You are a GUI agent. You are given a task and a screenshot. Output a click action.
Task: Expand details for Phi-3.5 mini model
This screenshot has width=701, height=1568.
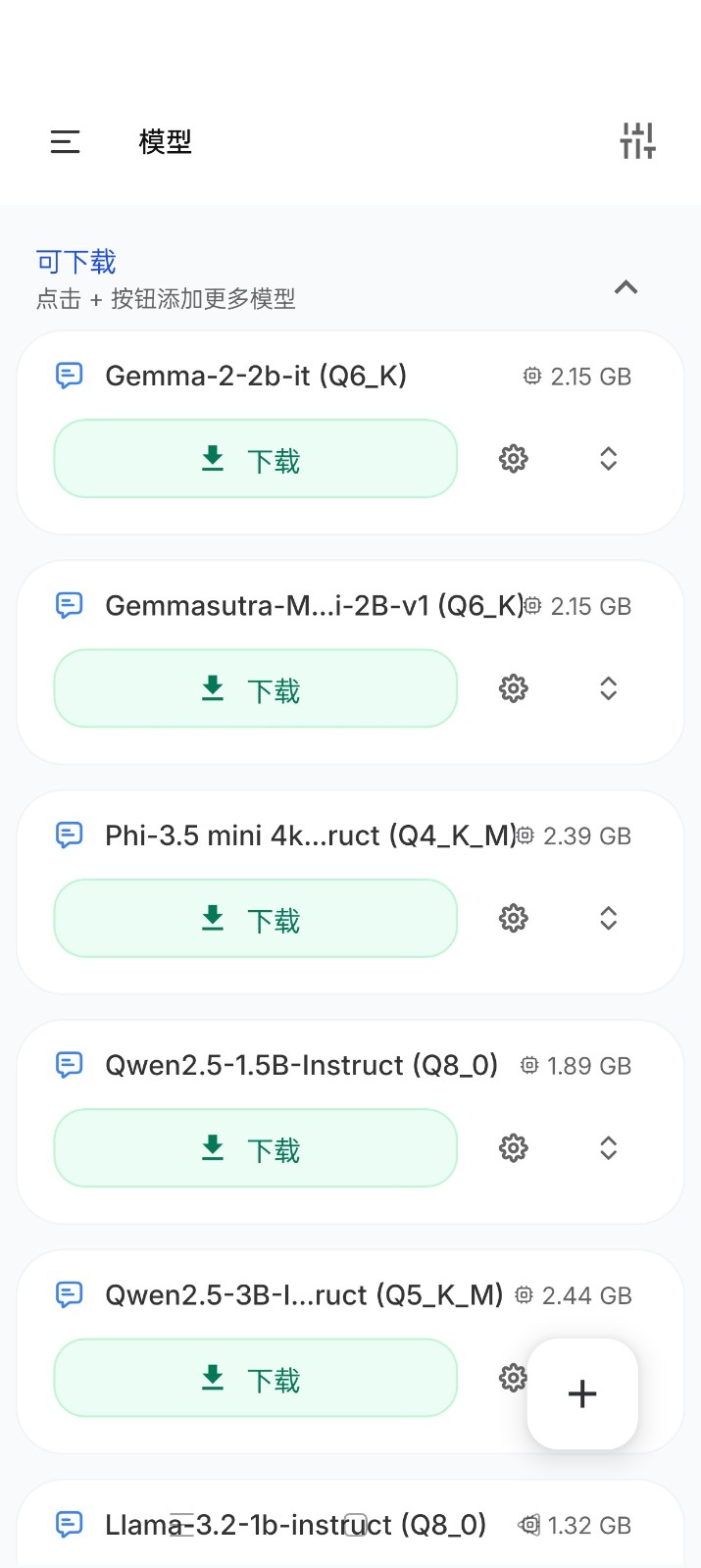607,918
